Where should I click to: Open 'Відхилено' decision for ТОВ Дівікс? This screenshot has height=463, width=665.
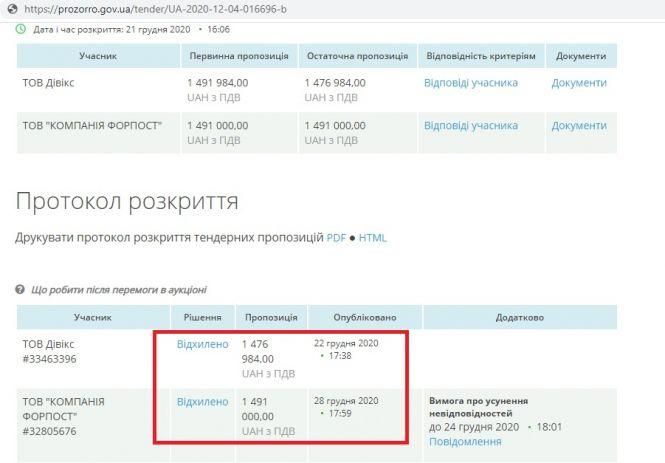[202, 344]
